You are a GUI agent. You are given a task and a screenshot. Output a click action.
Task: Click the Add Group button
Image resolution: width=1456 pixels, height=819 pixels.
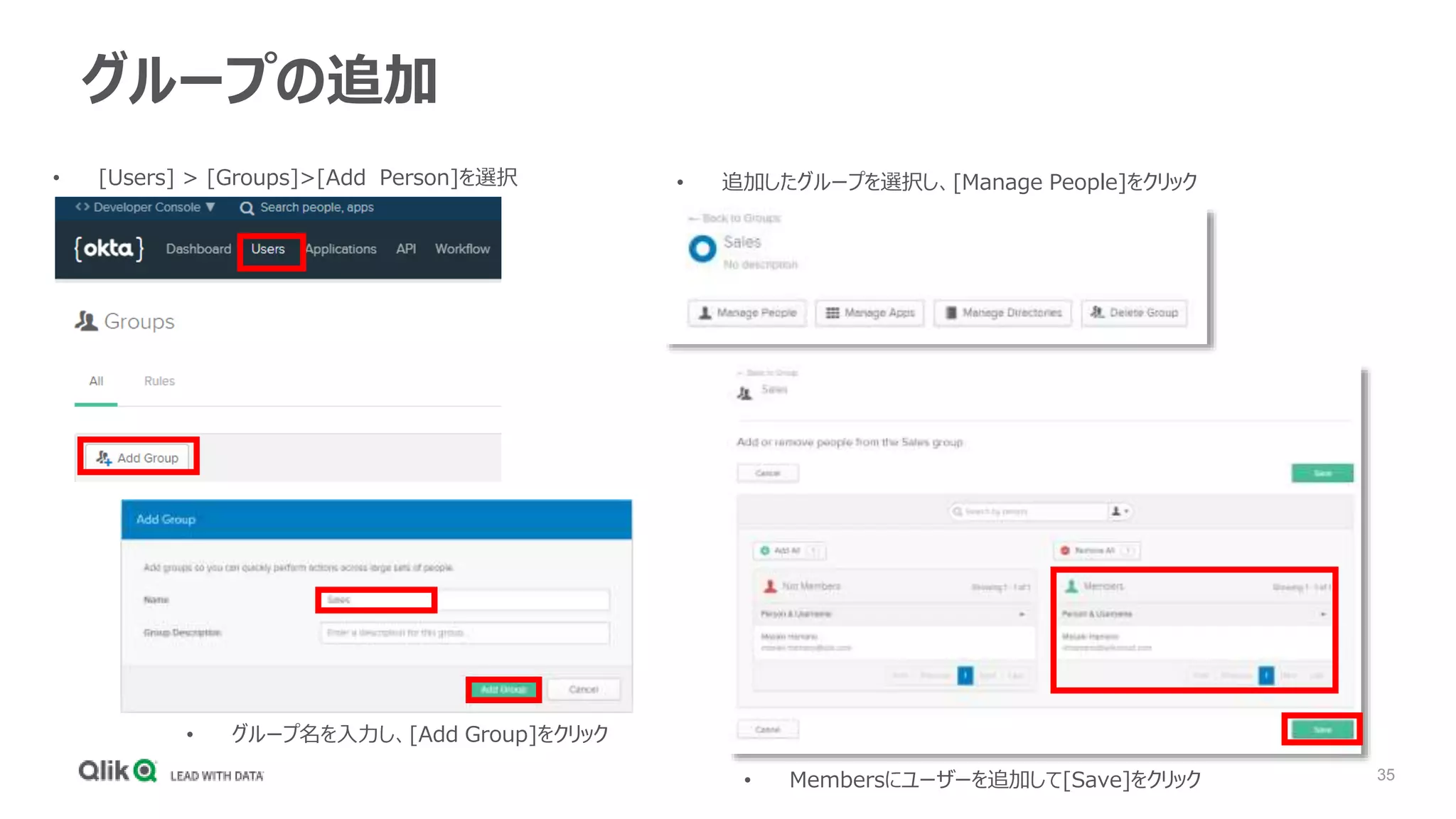point(138,458)
